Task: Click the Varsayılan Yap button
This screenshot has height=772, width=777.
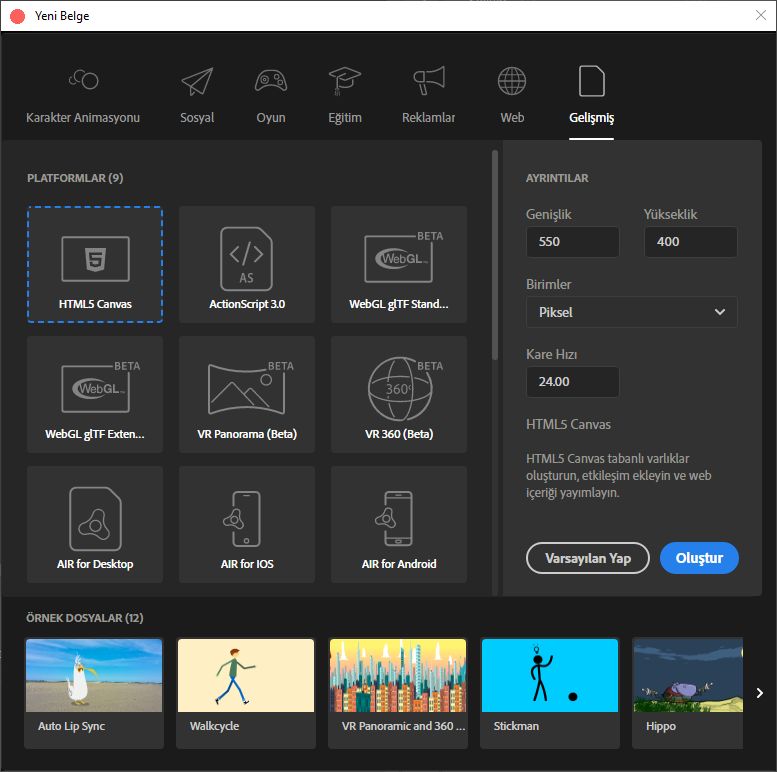Action: coord(588,558)
